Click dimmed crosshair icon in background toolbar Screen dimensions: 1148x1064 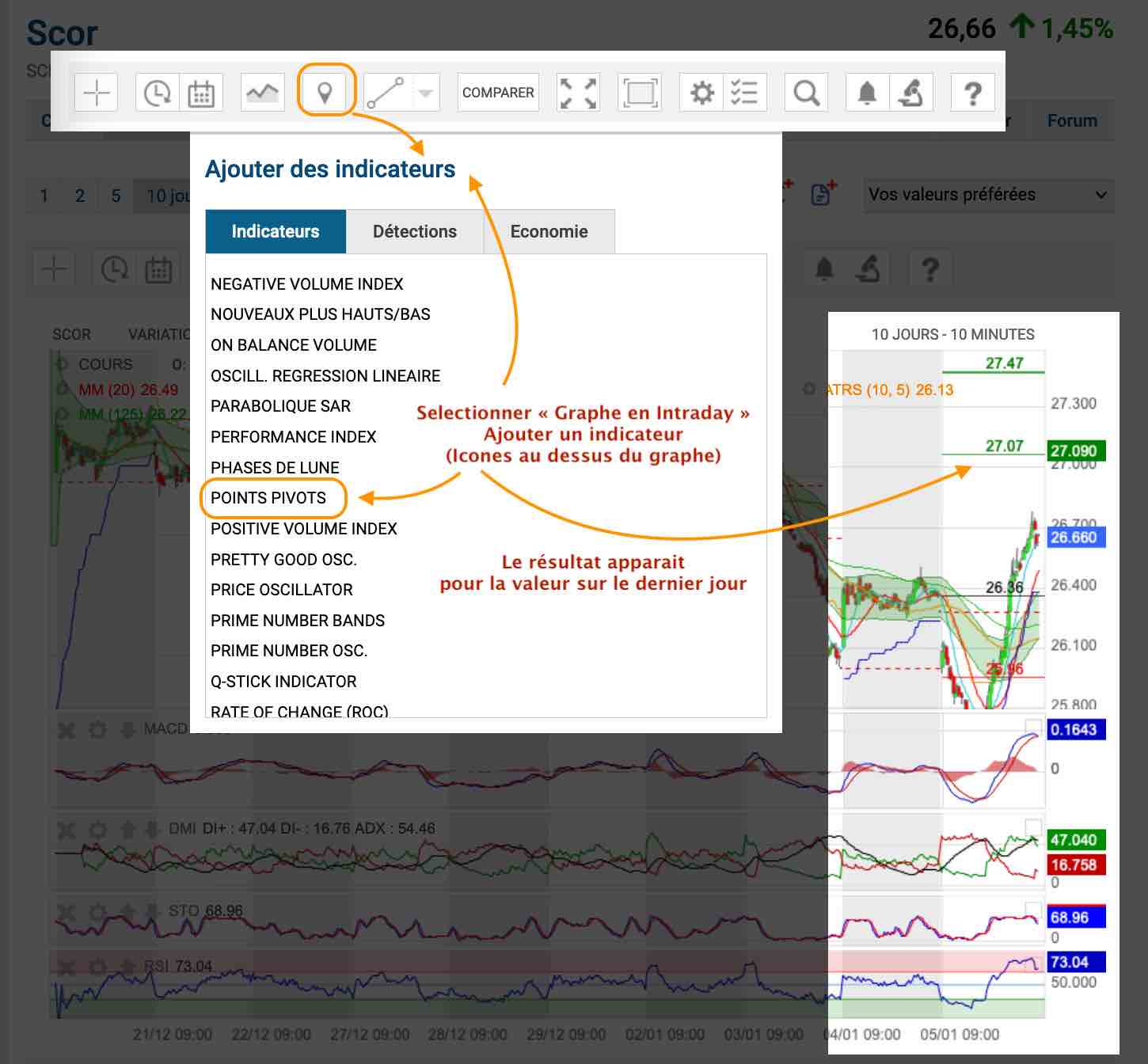(54, 269)
